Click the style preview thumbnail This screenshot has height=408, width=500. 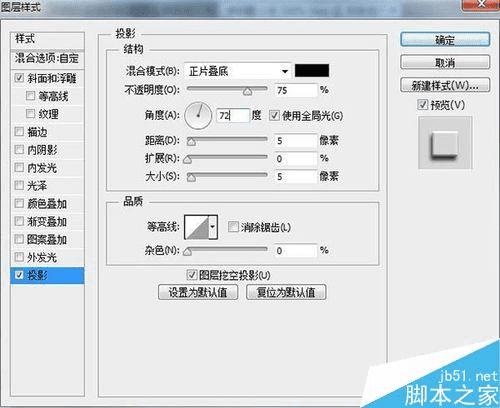click(445, 142)
